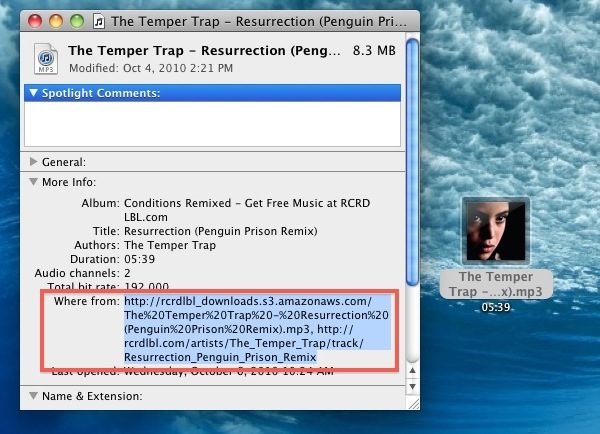600x434 pixels.
Task: Select The Temper Trap mp3 desktop album thumbnail
Action: click(496, 231)
